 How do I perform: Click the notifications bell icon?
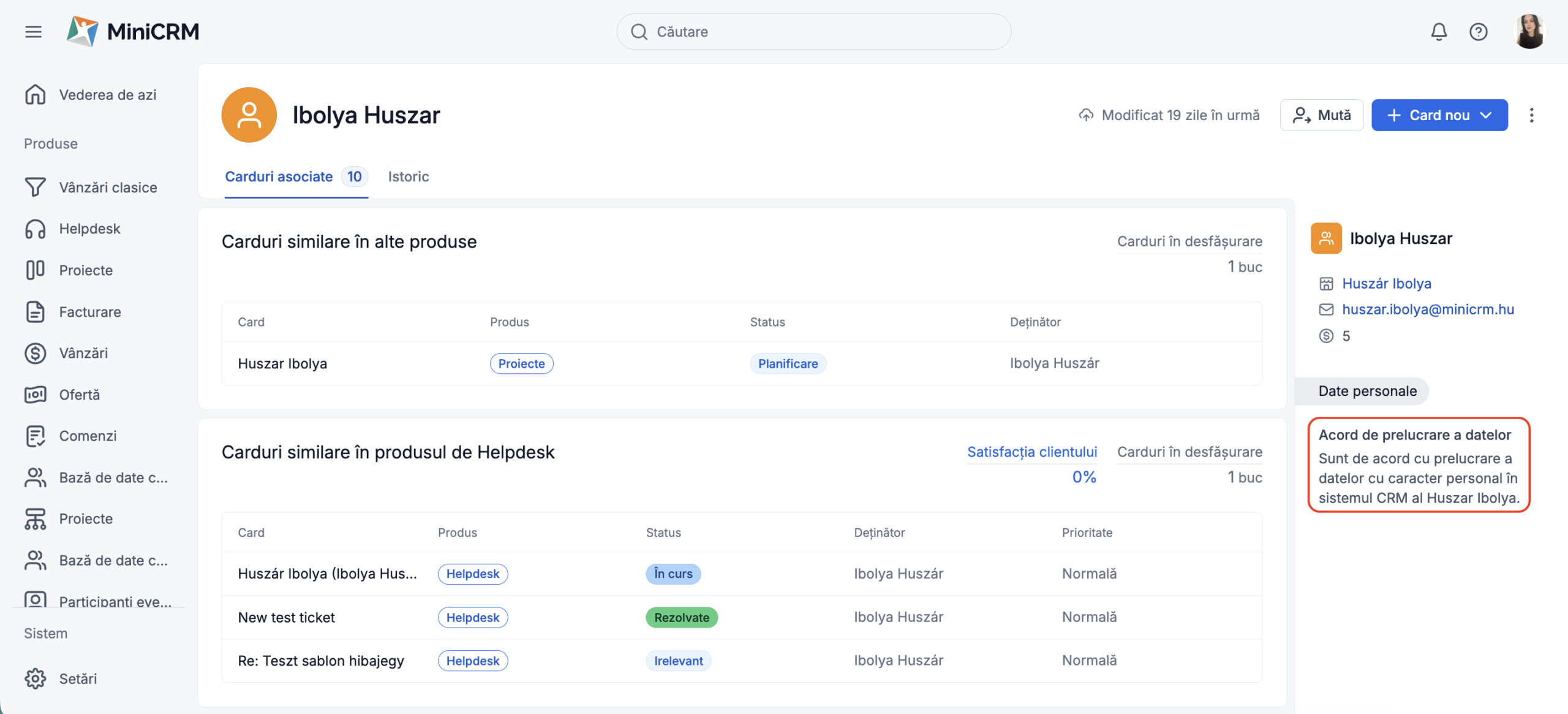point(1438,32)
